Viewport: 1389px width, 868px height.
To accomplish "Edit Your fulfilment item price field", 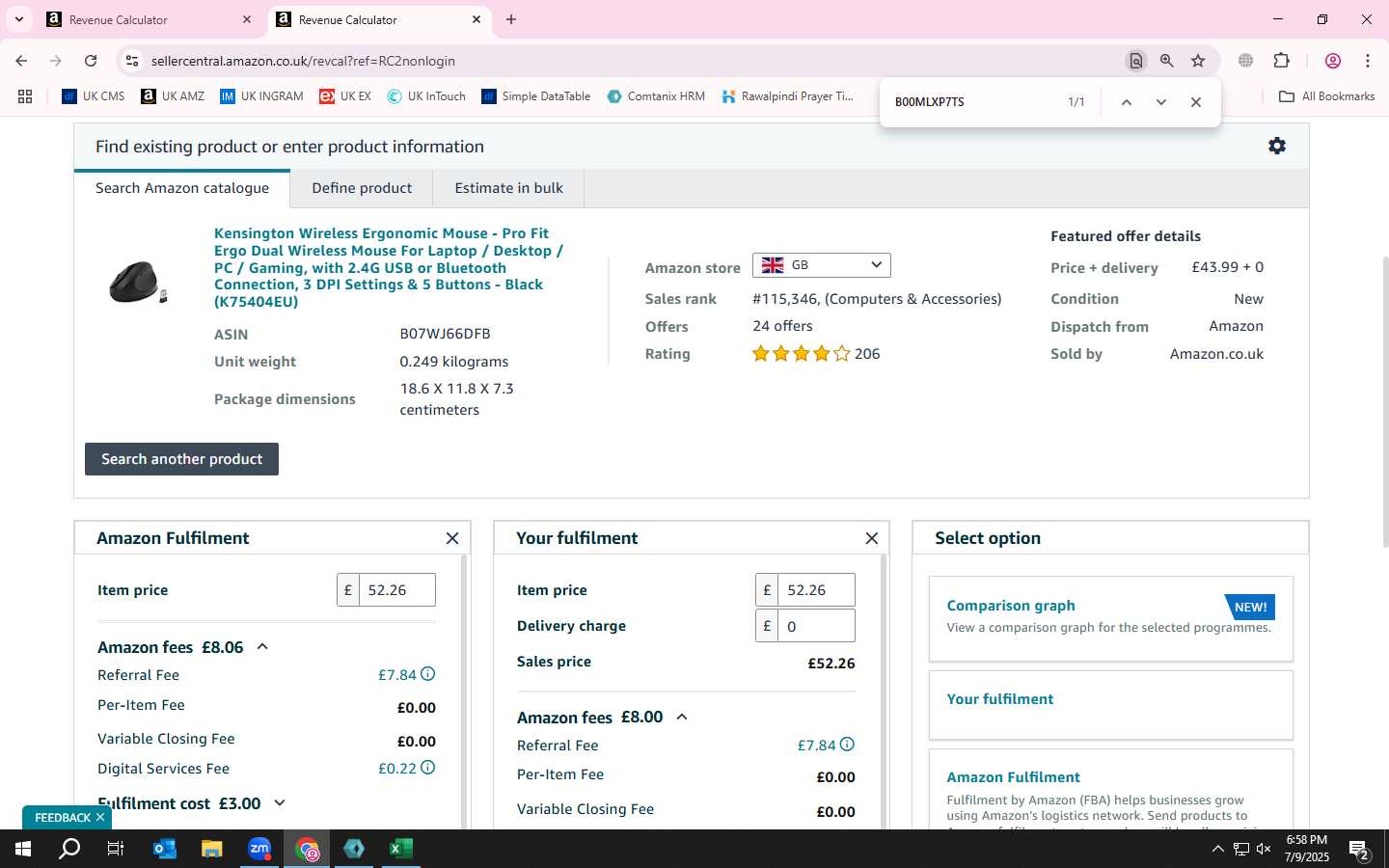I will coord(816,590).
